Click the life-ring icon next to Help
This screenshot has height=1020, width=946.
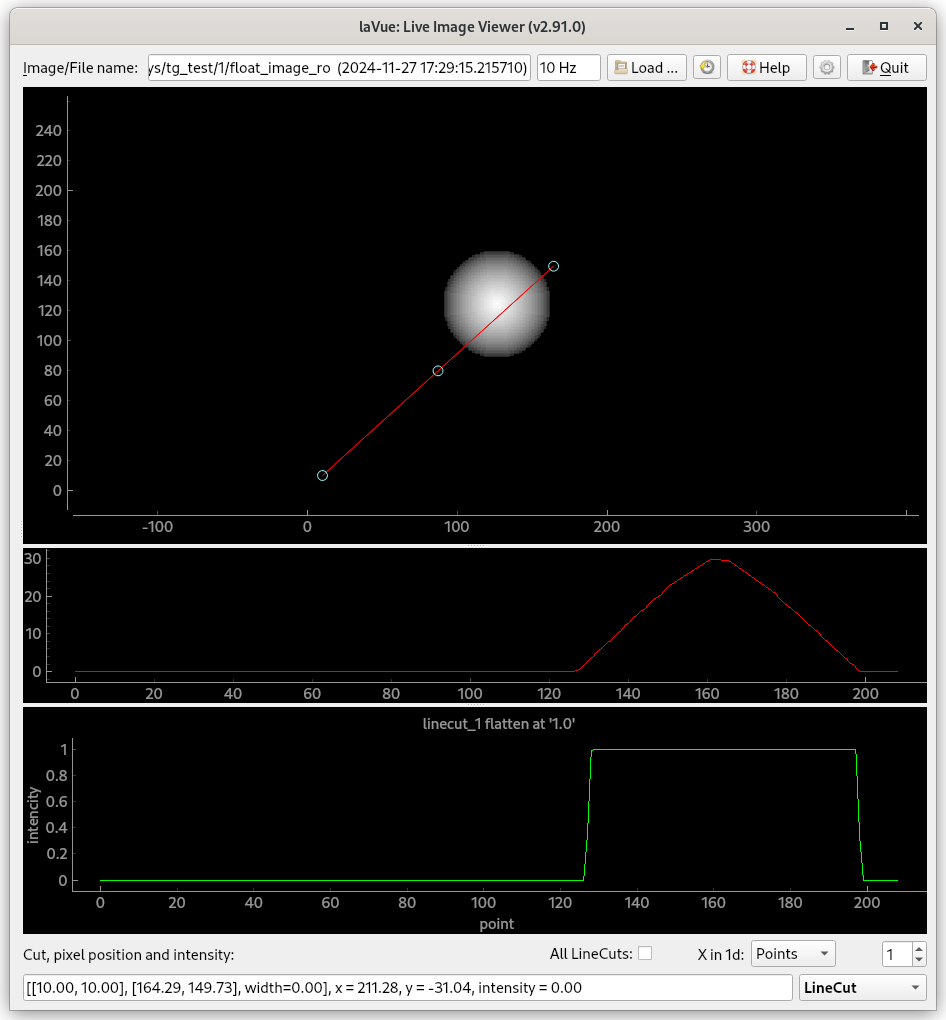click(x=748, y=67)
